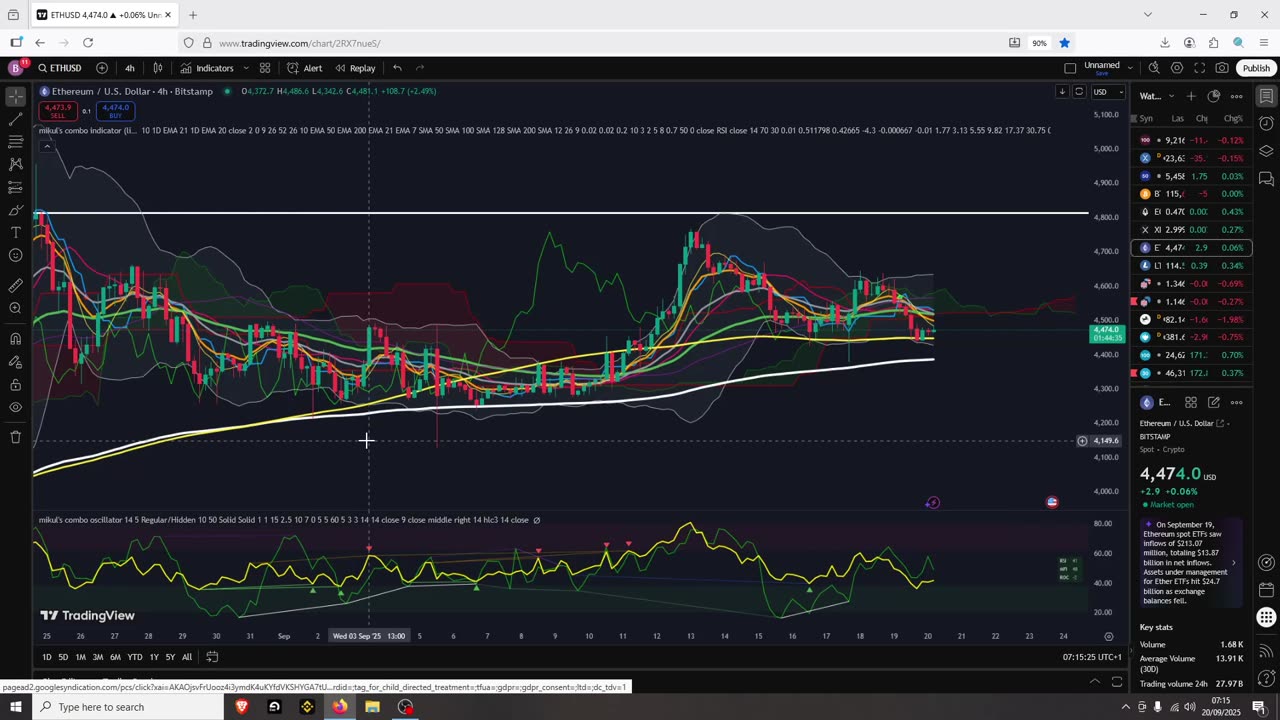Bookmark this page with star icon
The width and height of the screenshot is (1280, 720).
pos(1064,43)
